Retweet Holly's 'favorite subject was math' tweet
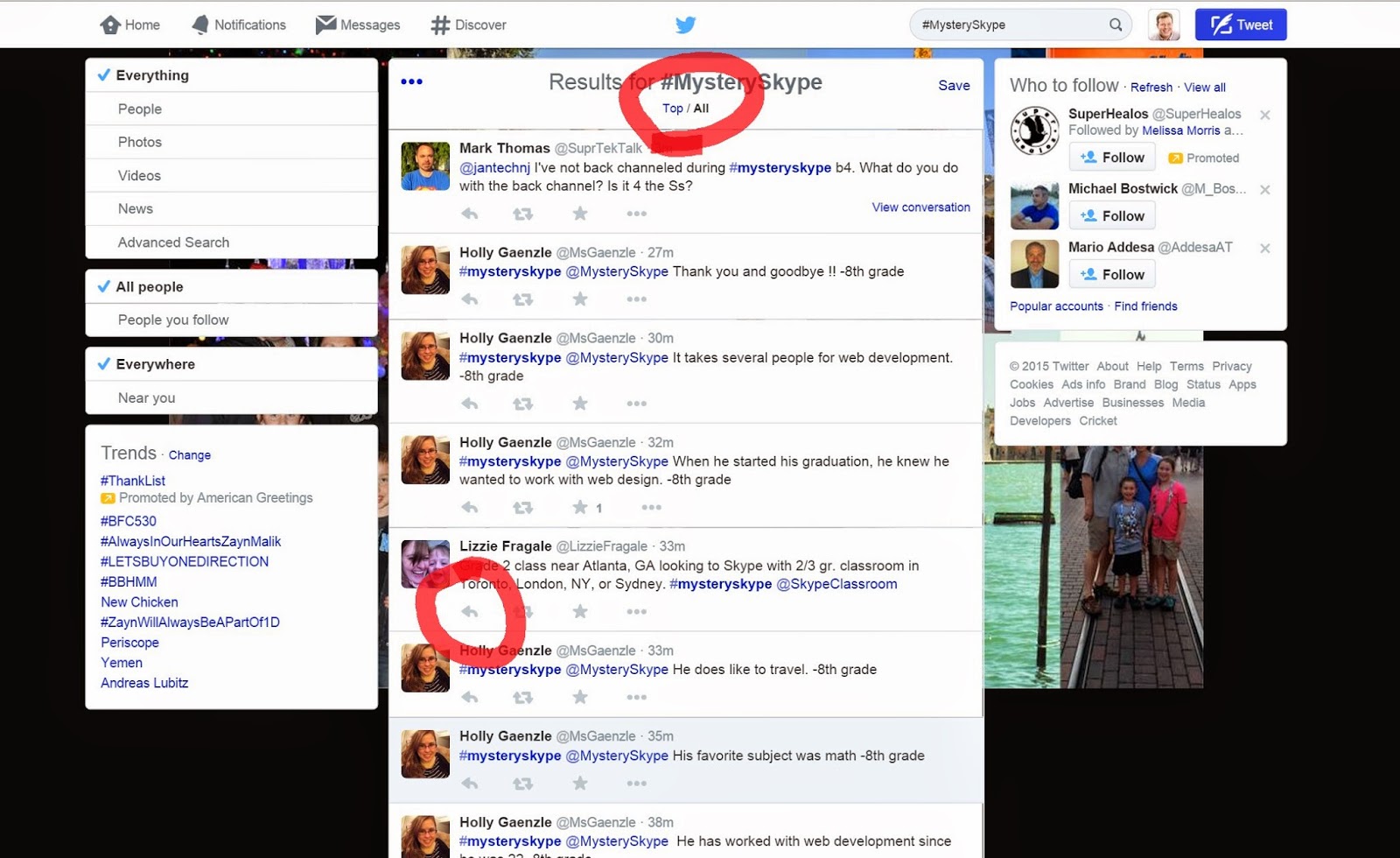 coord(522,784)
